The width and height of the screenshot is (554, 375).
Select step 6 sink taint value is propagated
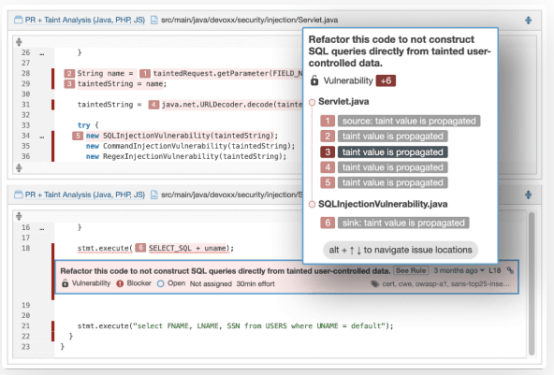[x=403, y=223]
